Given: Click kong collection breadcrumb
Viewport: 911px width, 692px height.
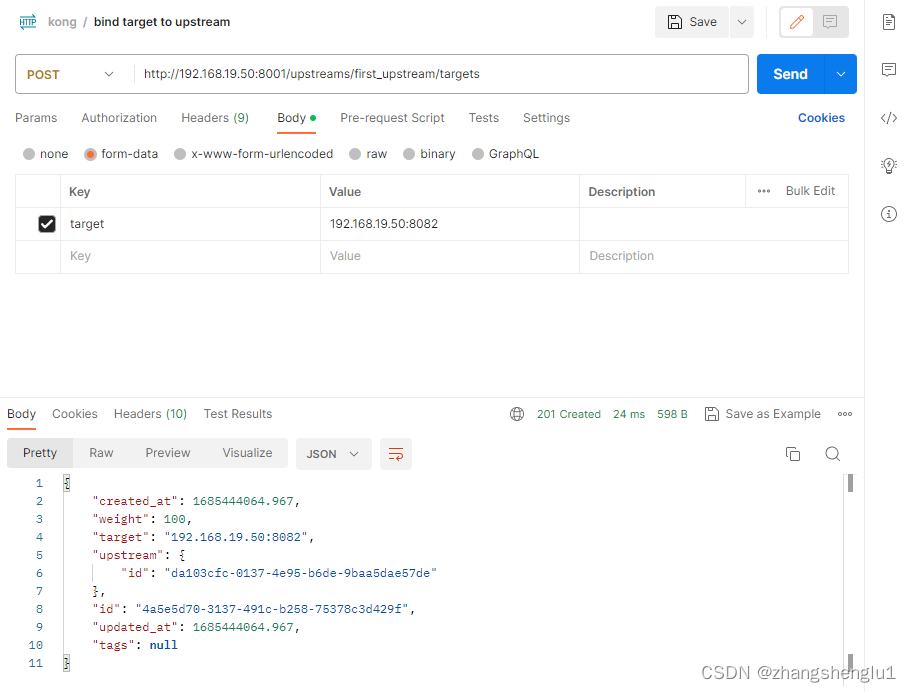Looking at the screenshot, I should (62, 22).
